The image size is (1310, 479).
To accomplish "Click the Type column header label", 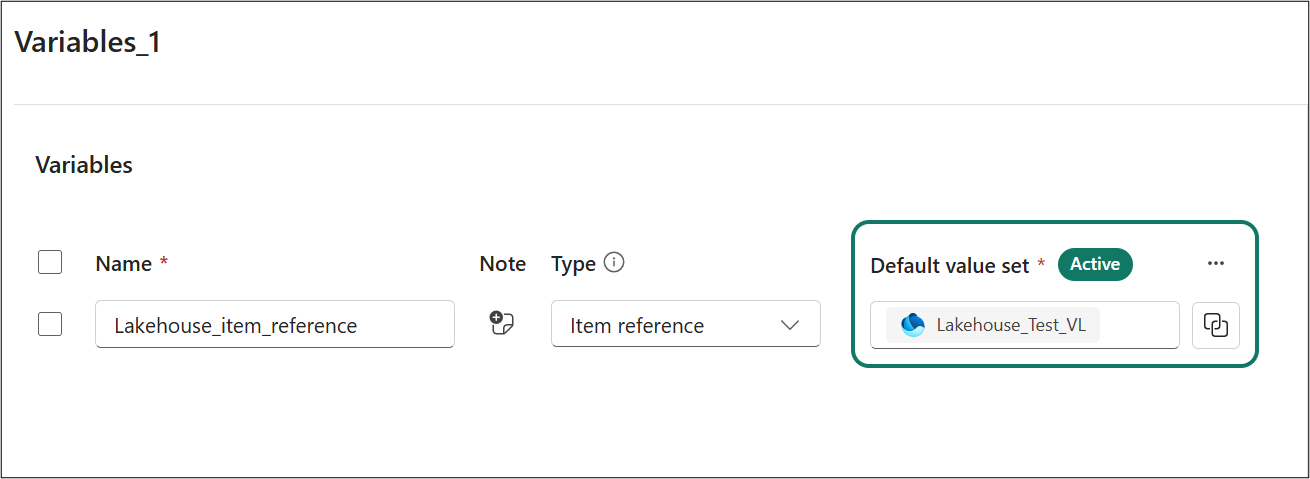I will [x=574, y=264].
